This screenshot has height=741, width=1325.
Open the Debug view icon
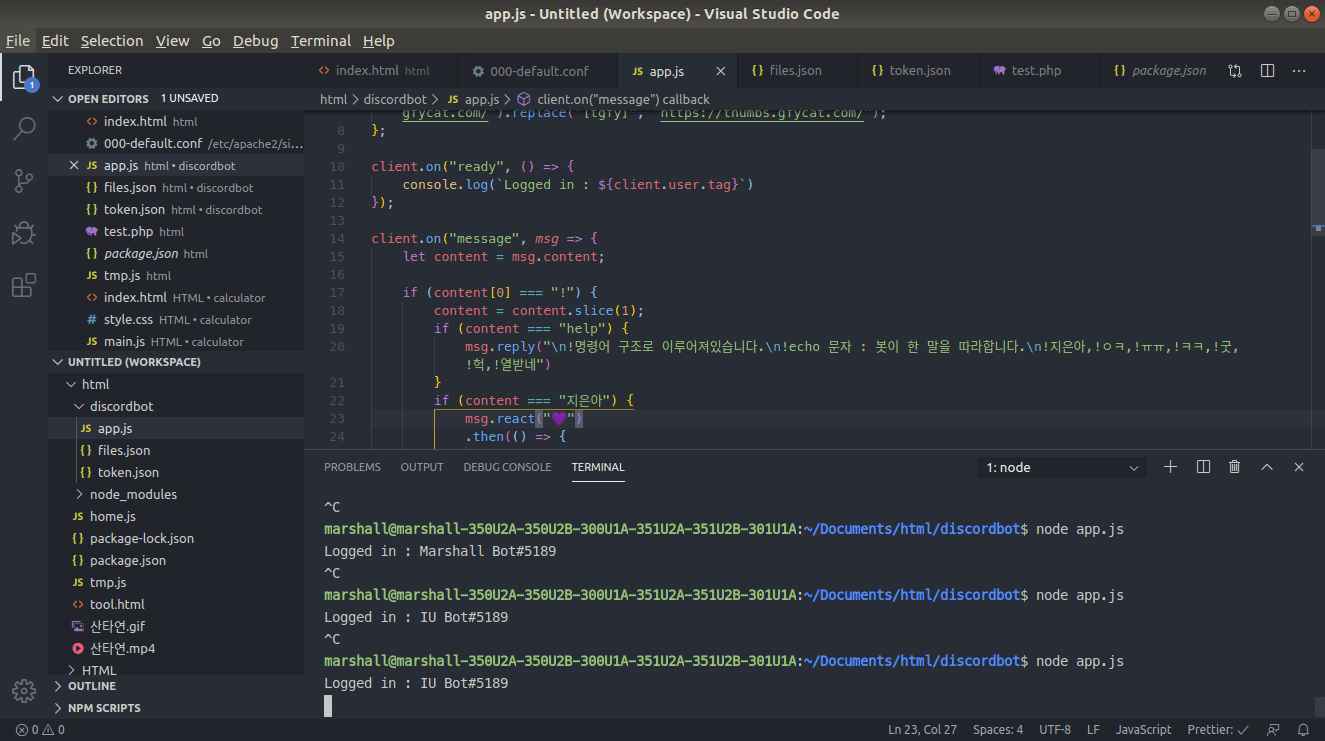[24, 233]
